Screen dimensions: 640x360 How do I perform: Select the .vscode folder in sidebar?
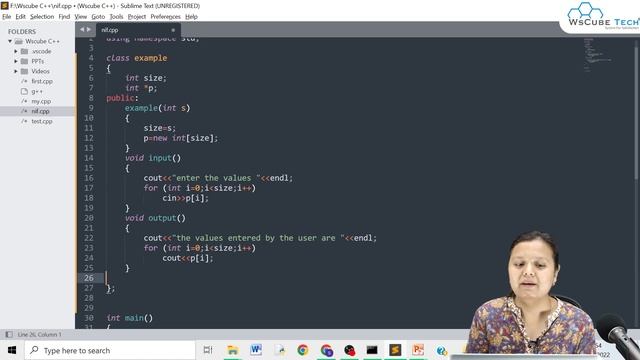41,51
